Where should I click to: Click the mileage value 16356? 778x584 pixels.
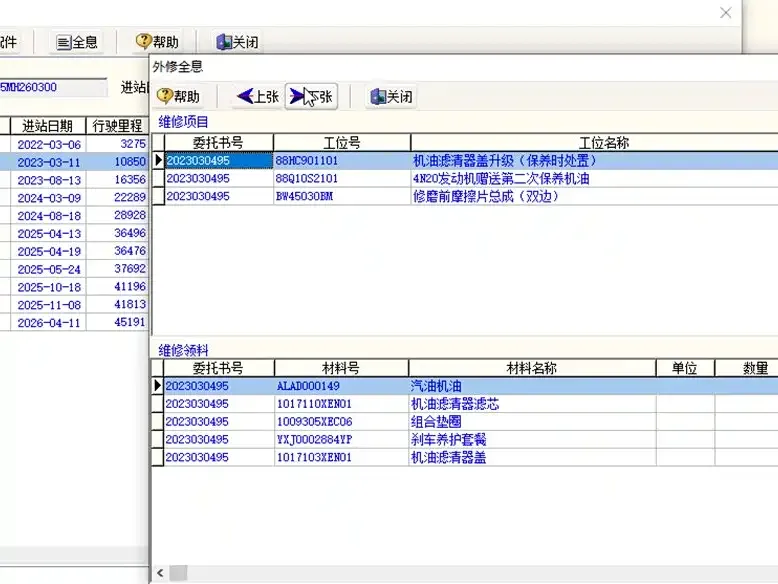pos(130,180)
